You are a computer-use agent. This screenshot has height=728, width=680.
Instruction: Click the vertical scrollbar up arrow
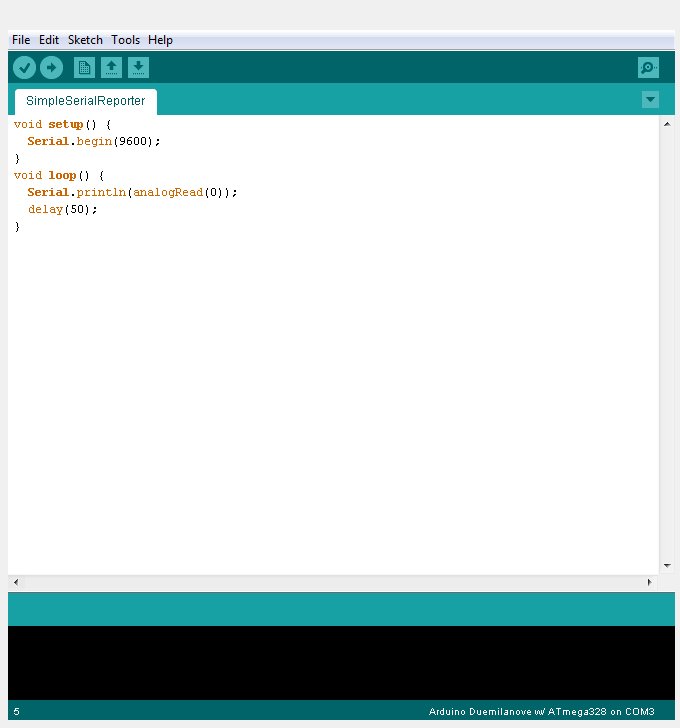click(667, 124)
